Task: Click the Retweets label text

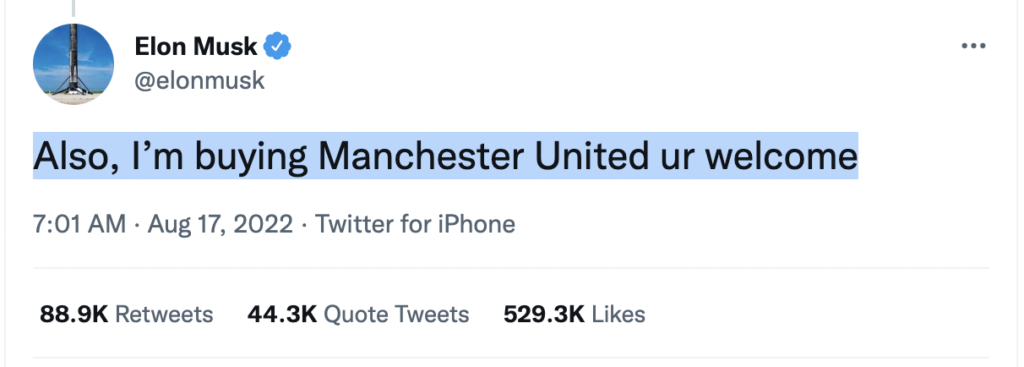Action: pyautogui.click(x=164, y=314)
